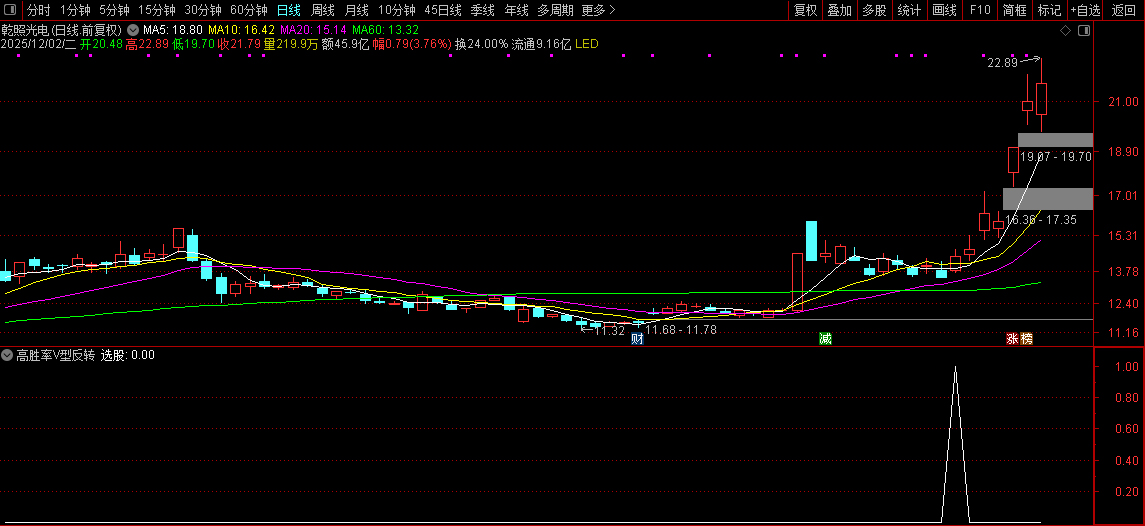
Task: Click the 流通9.16亿 float value
Action: 541,44
